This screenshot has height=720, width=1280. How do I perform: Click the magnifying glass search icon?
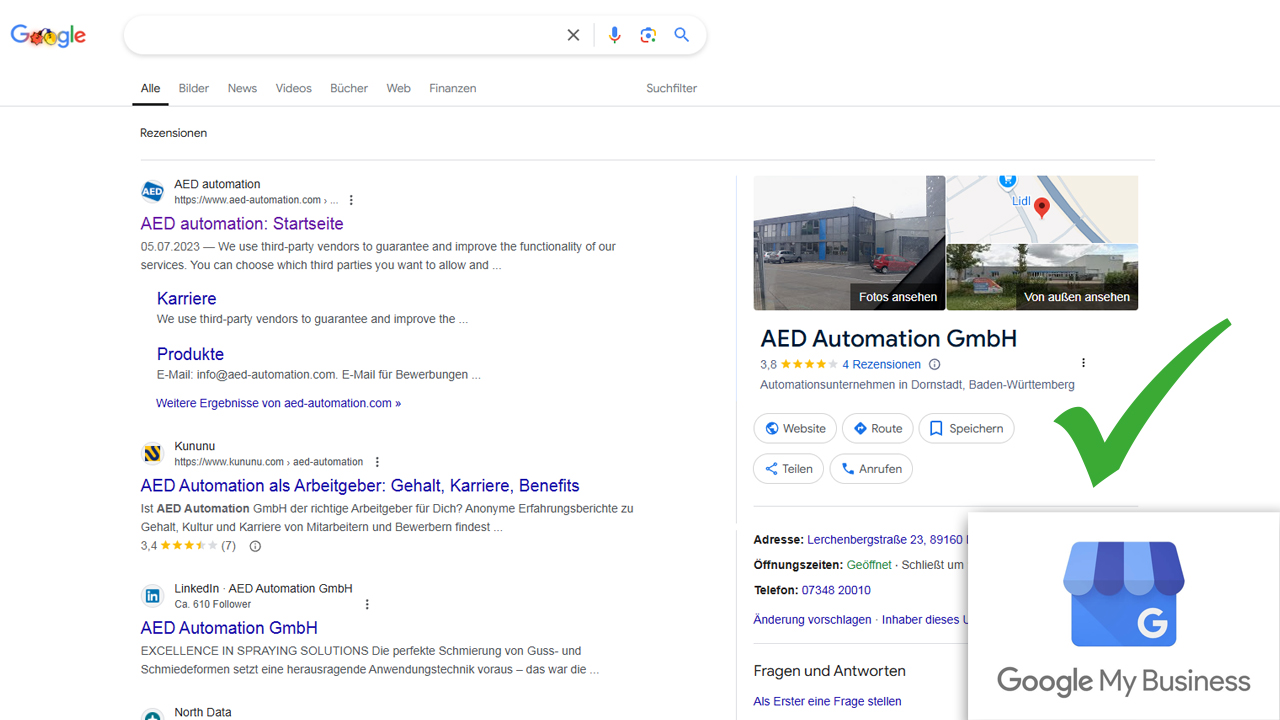click(x=682, y=35)
